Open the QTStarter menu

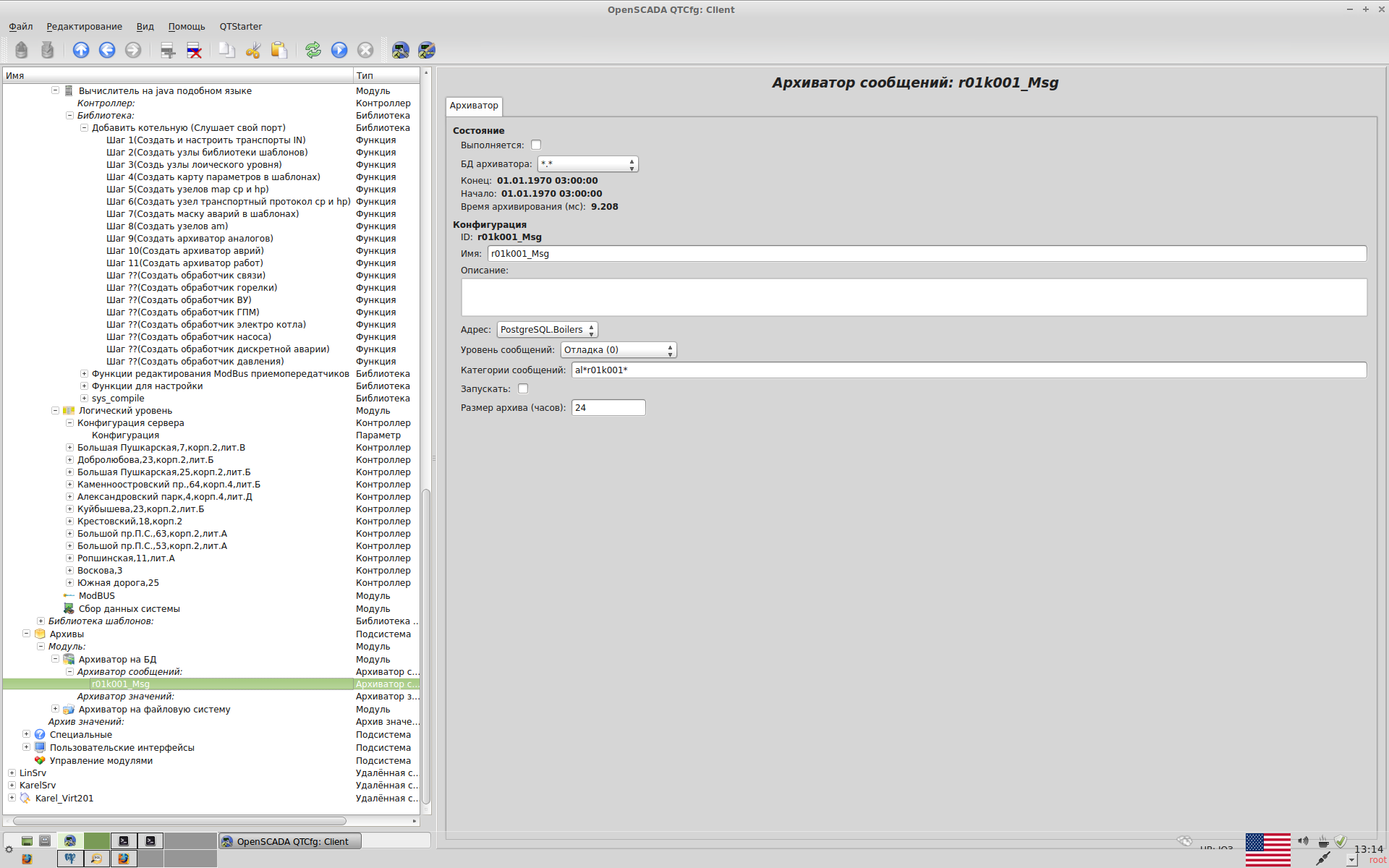[240, 27]
